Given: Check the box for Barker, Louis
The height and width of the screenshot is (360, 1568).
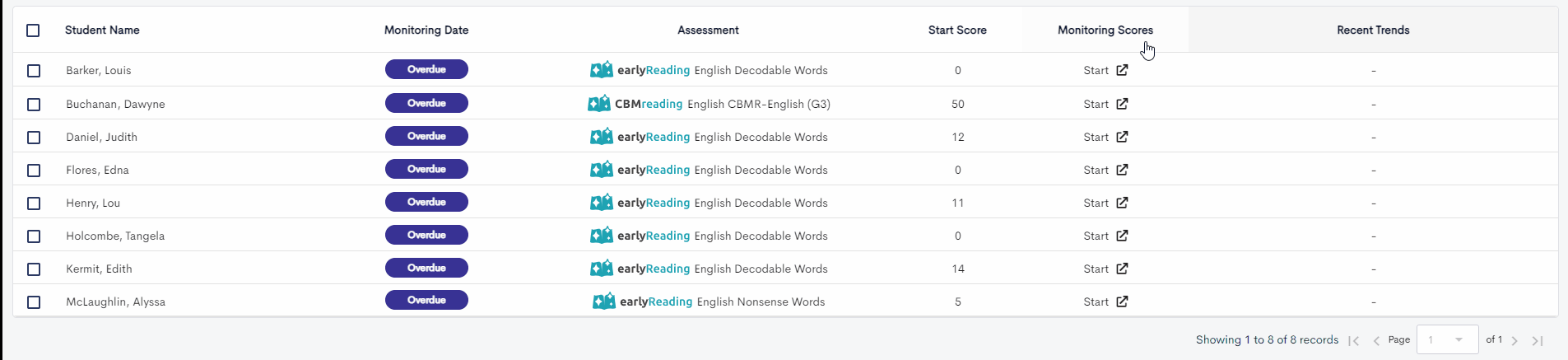Looking at the screenshot, I should click(34, 71).
